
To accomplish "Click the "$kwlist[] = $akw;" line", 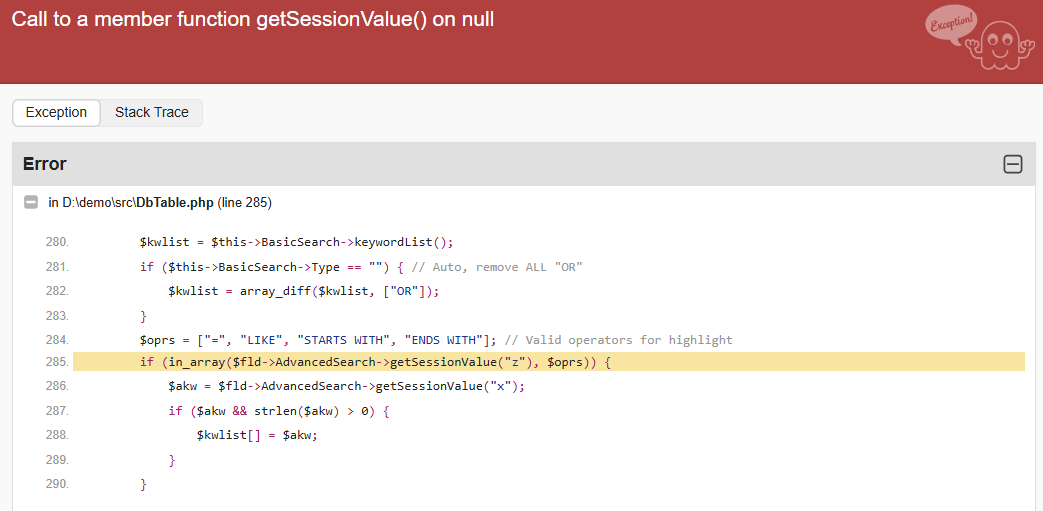I will click(257, 435).
